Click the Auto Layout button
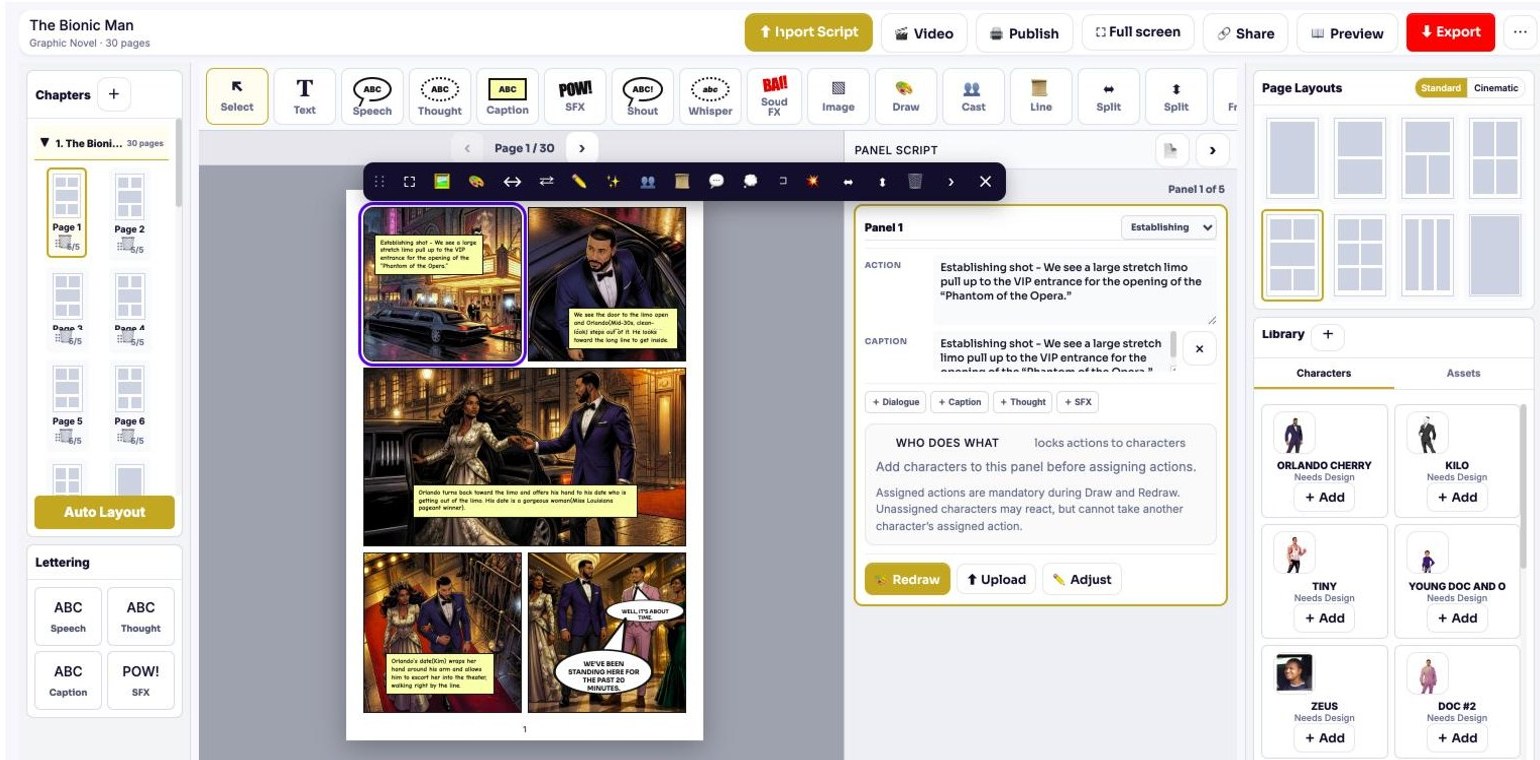The width and height of the screenshot is (1540, 760). pyautogui.click(x=105, y=512)
